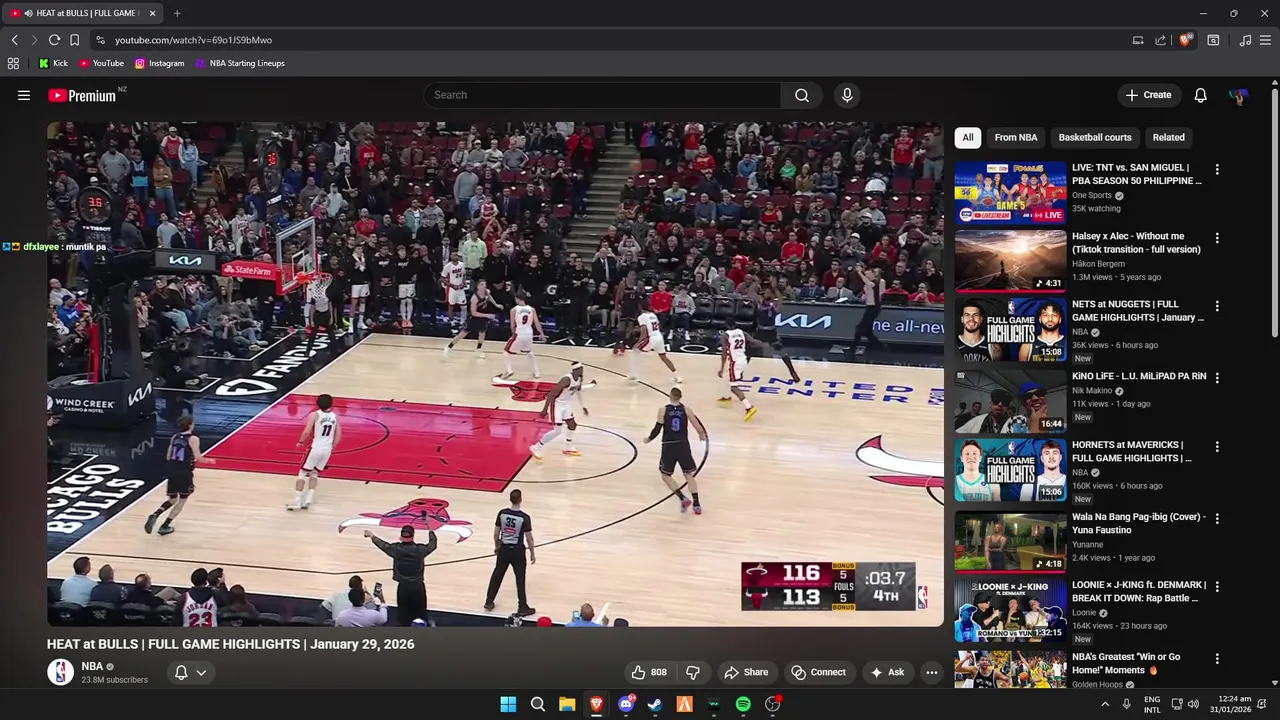Screen dimensions: 1280x720
Task: Dislike the video with thumbs down
Action: (x=692, y=672)
